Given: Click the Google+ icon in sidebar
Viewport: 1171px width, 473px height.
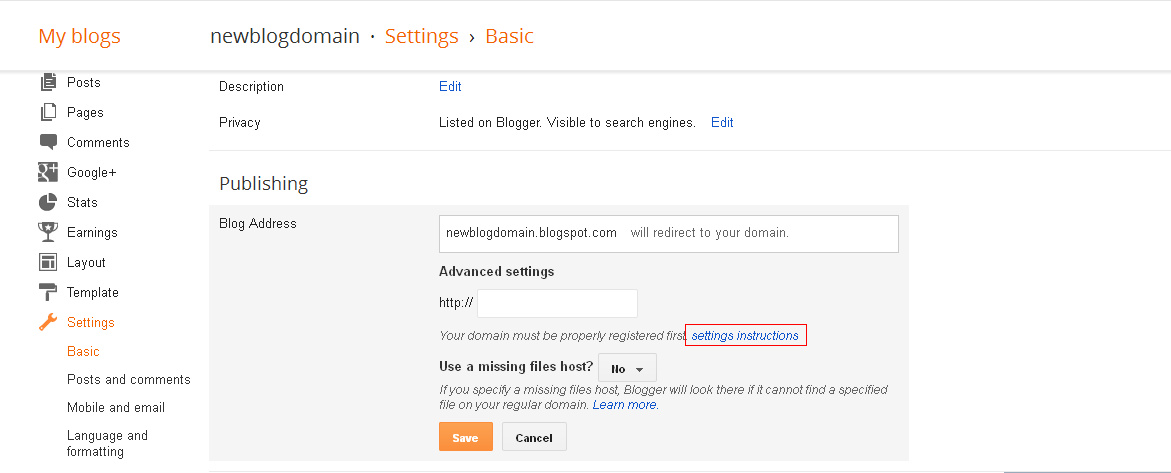Looking at the screenshot, I should [x=48, y=172].
